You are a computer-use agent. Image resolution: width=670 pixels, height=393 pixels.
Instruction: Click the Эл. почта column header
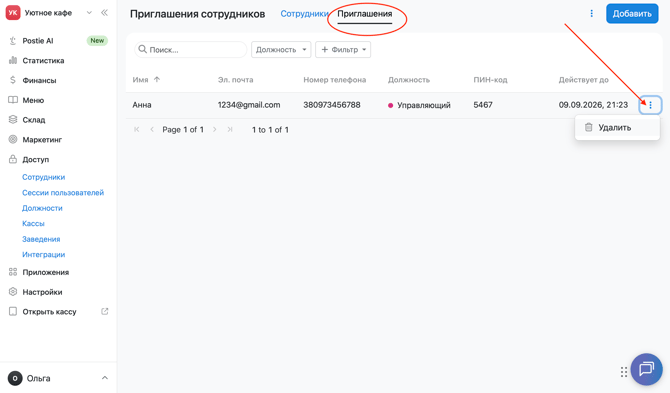point(235,80)
